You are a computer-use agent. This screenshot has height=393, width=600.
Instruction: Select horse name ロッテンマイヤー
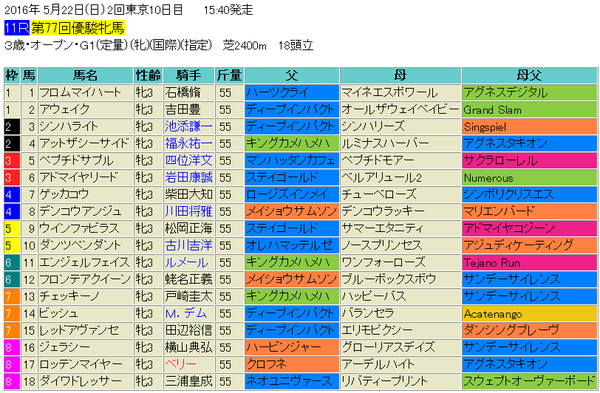pos(81,364)
